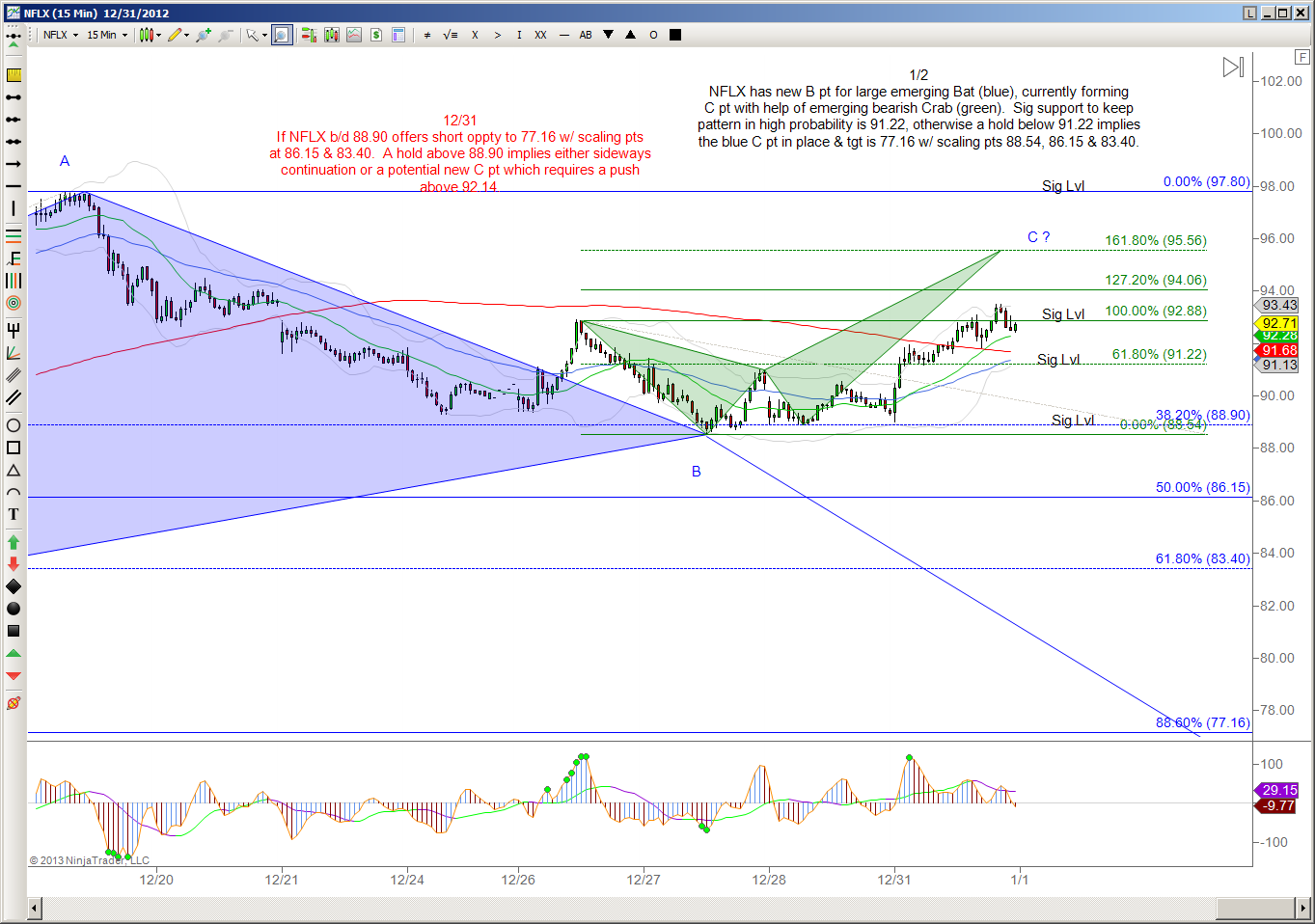Toggle the zoom magnifier frame button

[281, 35]
